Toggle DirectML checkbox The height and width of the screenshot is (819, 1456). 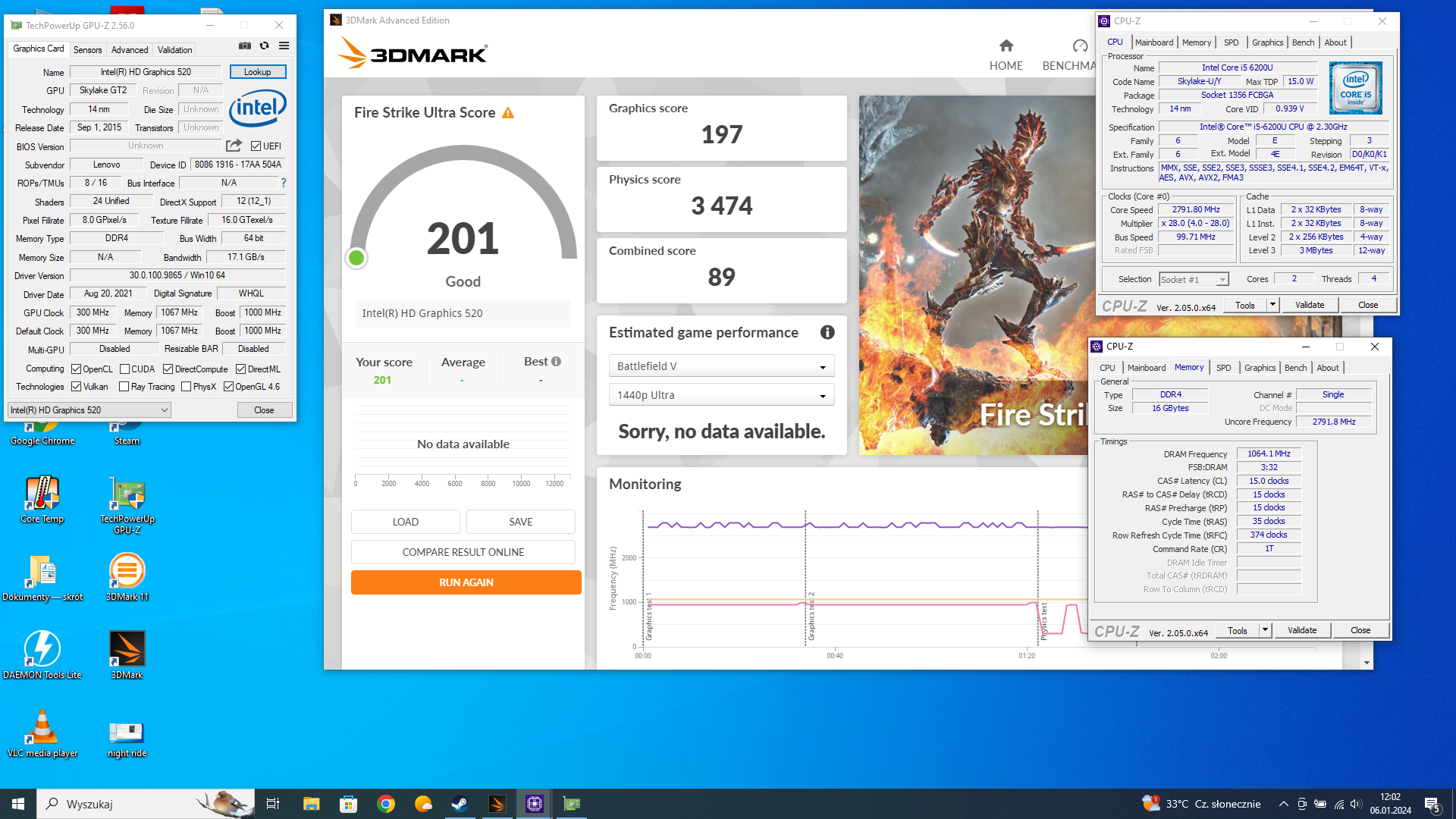coord(240,369)
